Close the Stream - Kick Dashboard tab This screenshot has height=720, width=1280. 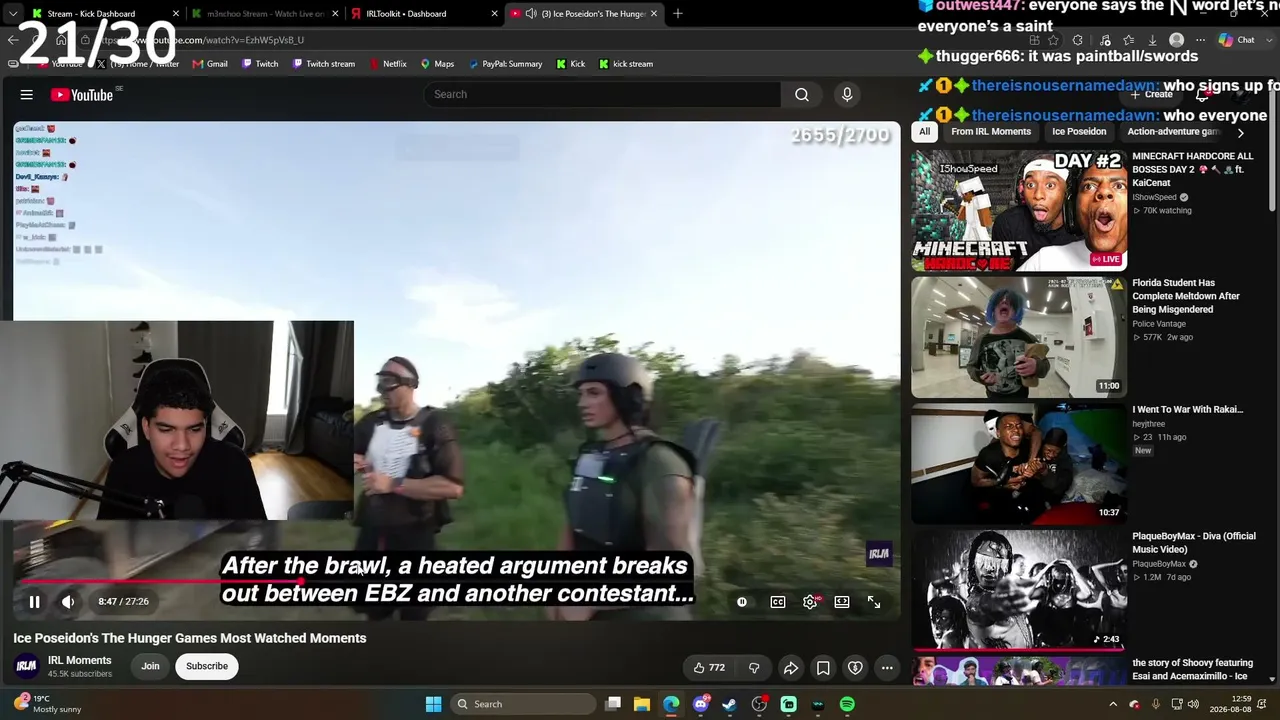pos(176,14)
